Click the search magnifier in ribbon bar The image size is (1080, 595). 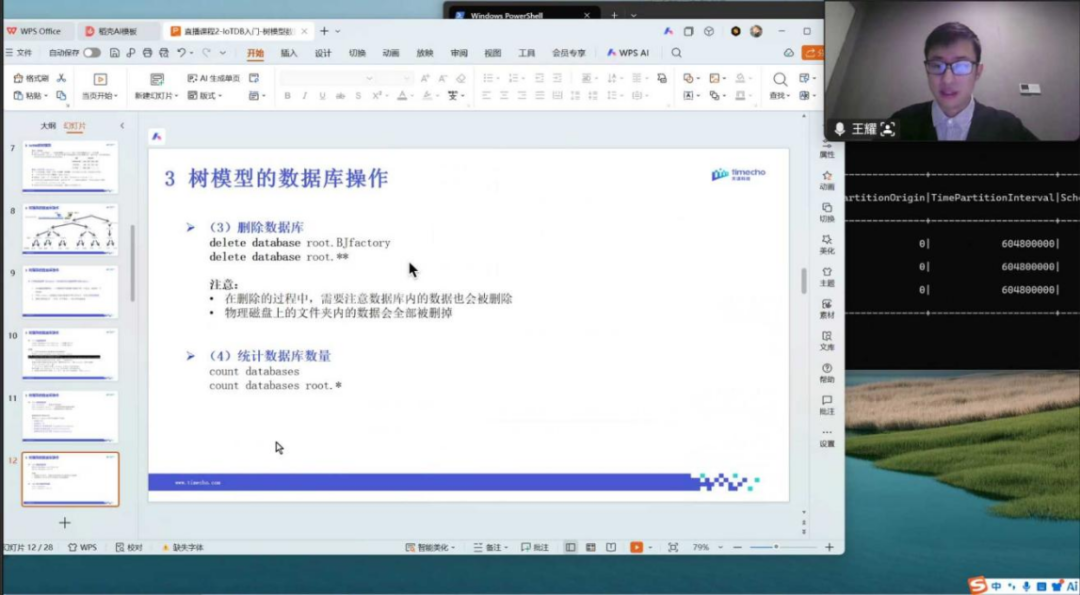pyautogui.click(x=676, y=53)
